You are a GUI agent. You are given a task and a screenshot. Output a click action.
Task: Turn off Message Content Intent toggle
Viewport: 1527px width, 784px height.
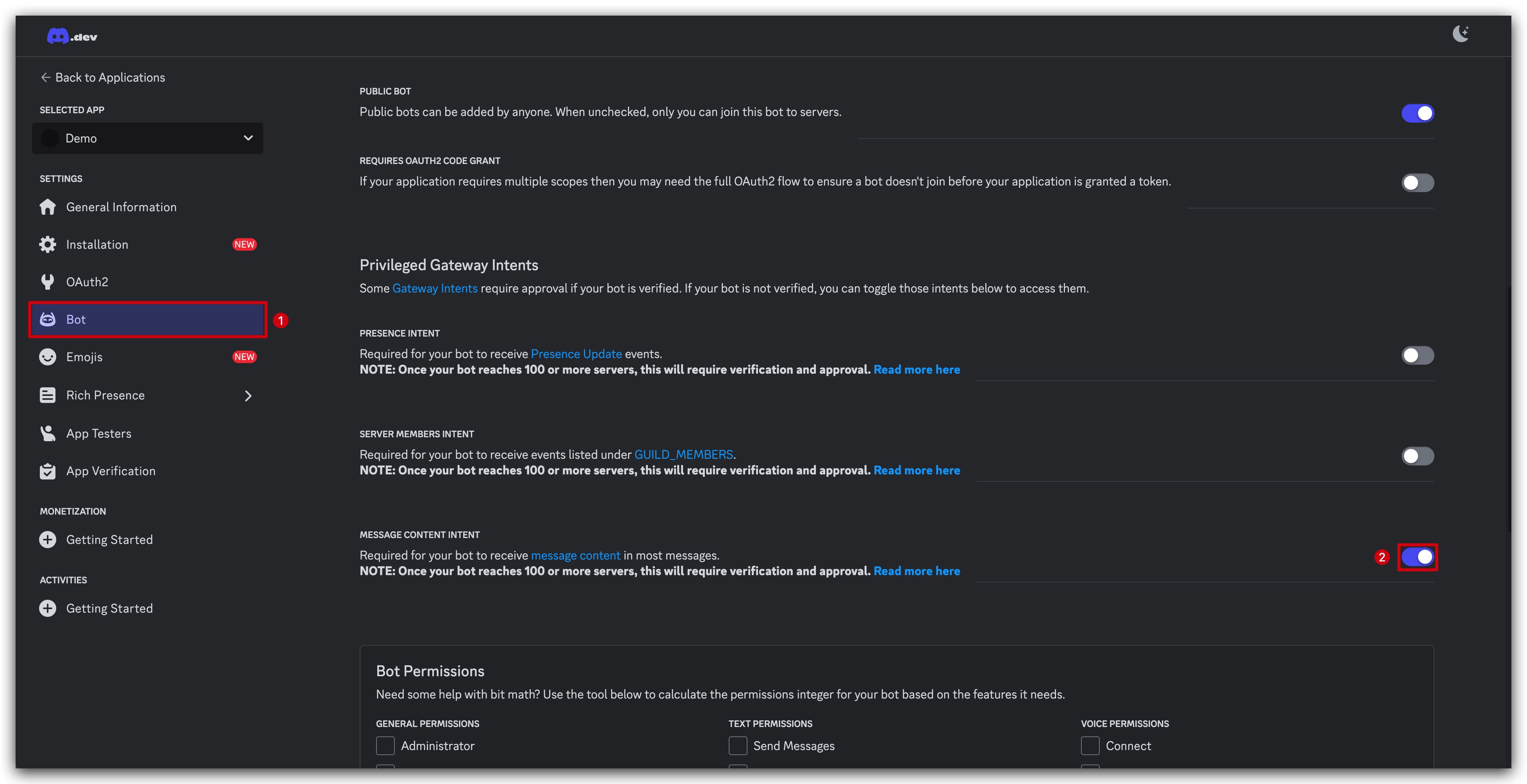click(x=1417, y=556)
